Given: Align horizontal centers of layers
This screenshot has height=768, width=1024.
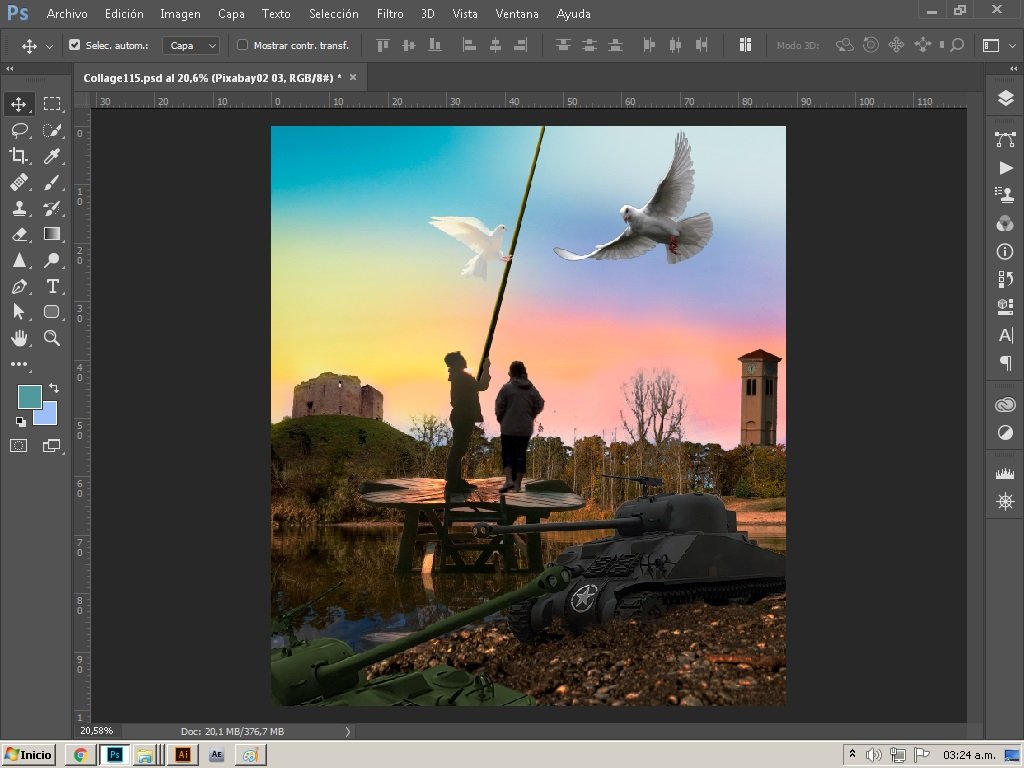Looking at the screenshot, I should tap(495, 45).
